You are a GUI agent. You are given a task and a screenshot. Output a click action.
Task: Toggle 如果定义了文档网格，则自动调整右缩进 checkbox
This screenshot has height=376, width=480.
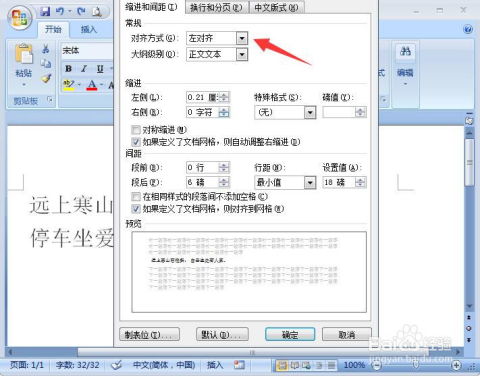[136, 142]
